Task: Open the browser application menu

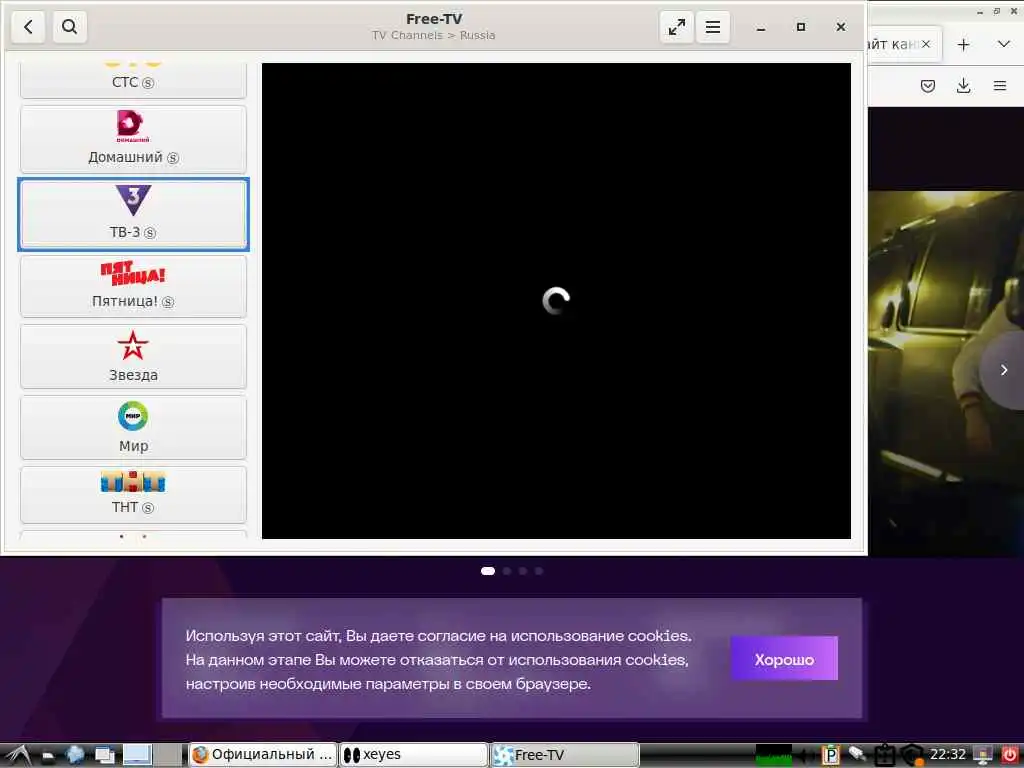Action: point(1000,86)
